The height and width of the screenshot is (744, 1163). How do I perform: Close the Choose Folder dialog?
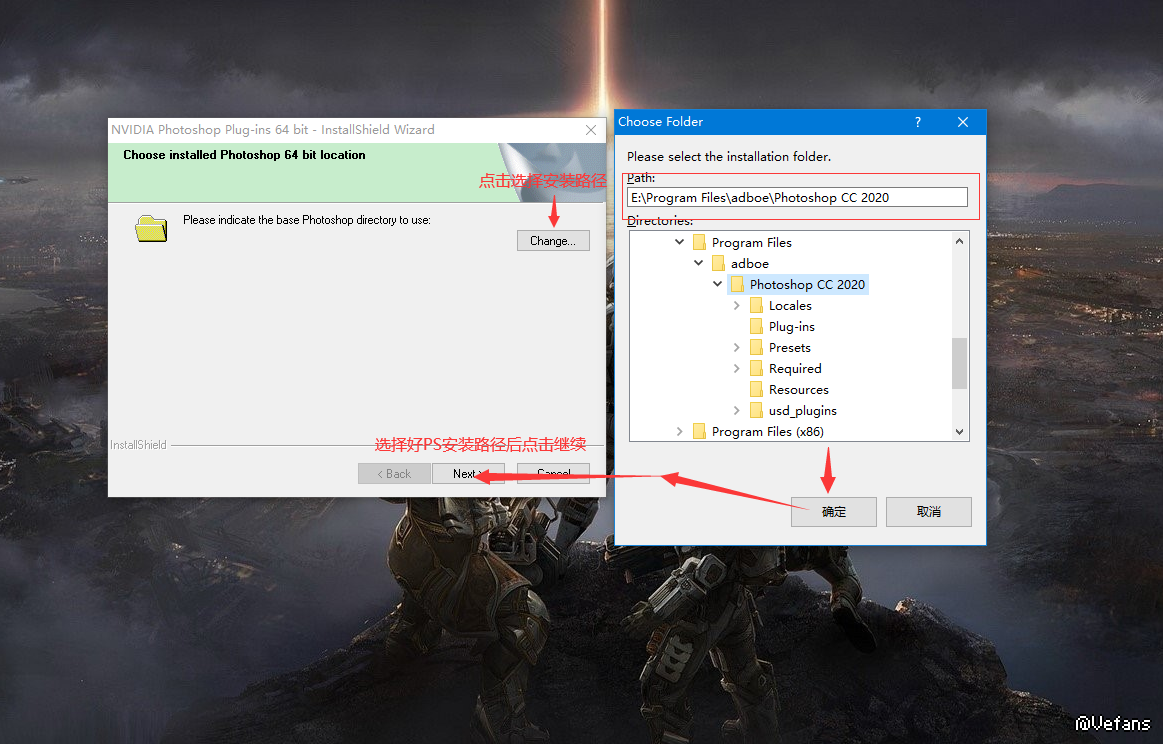tap(963, 122)
